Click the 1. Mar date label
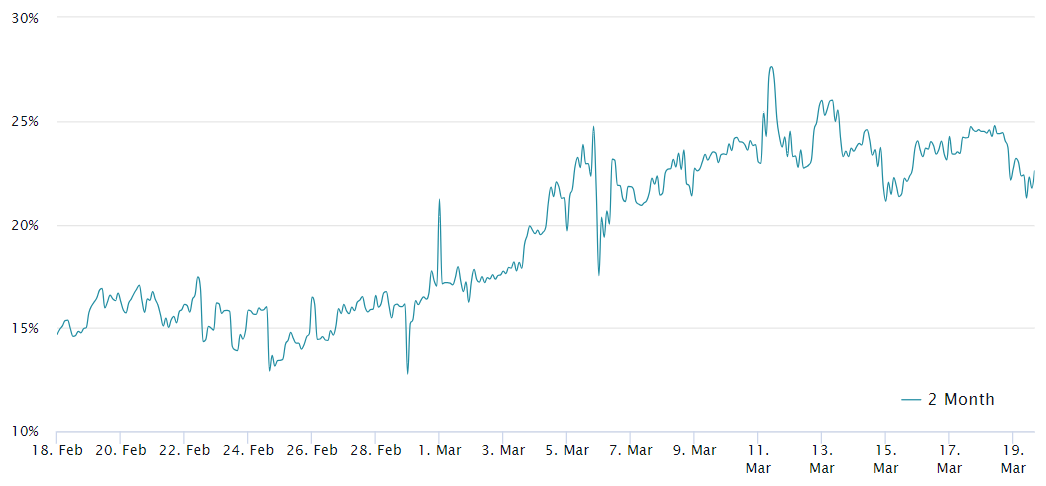The image size is (1046, 486). 439,450
